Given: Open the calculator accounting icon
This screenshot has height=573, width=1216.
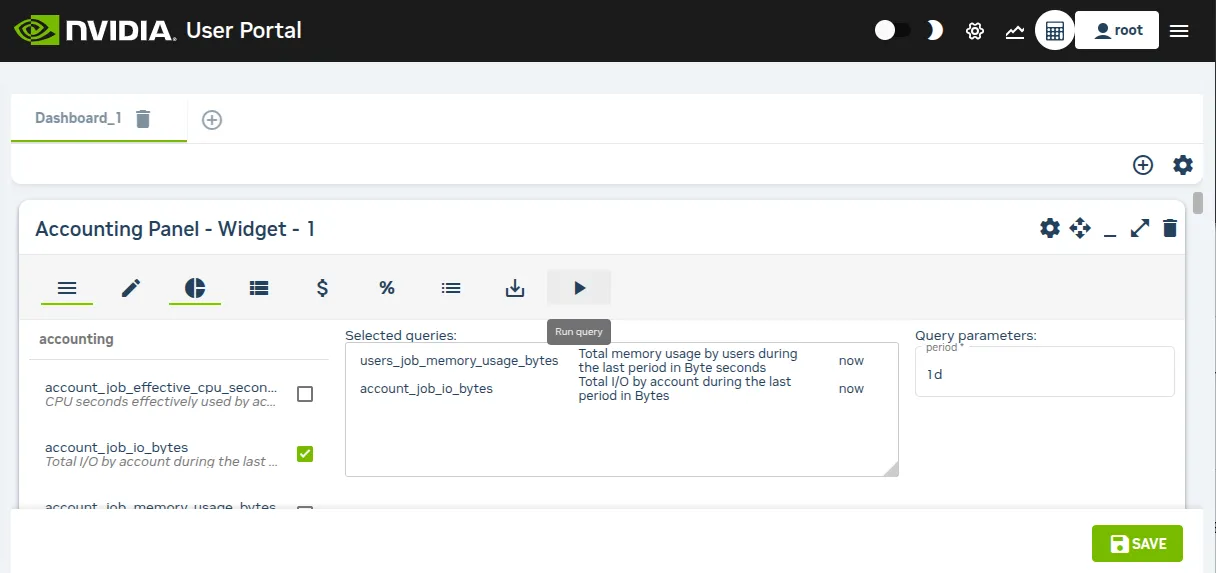Looking at the screenshot, I should [x=1055, y=31].
